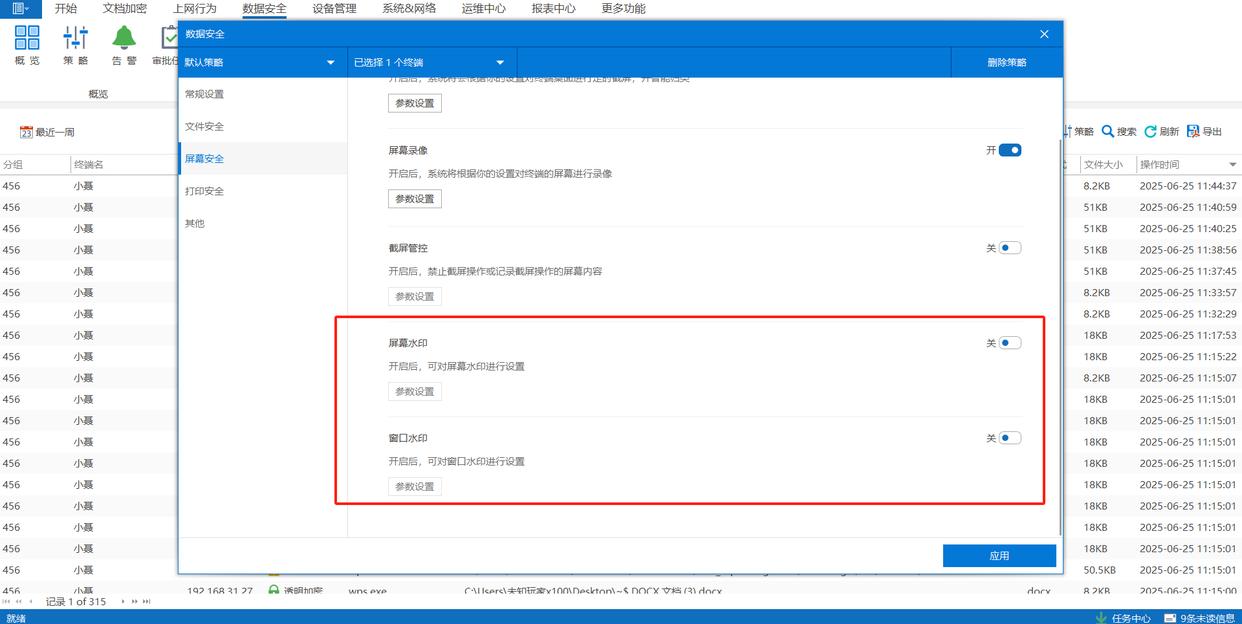Select 屏幕安全 in the dialog sidebar
This screenshot has width=1242, height=624.
[263, 158]
